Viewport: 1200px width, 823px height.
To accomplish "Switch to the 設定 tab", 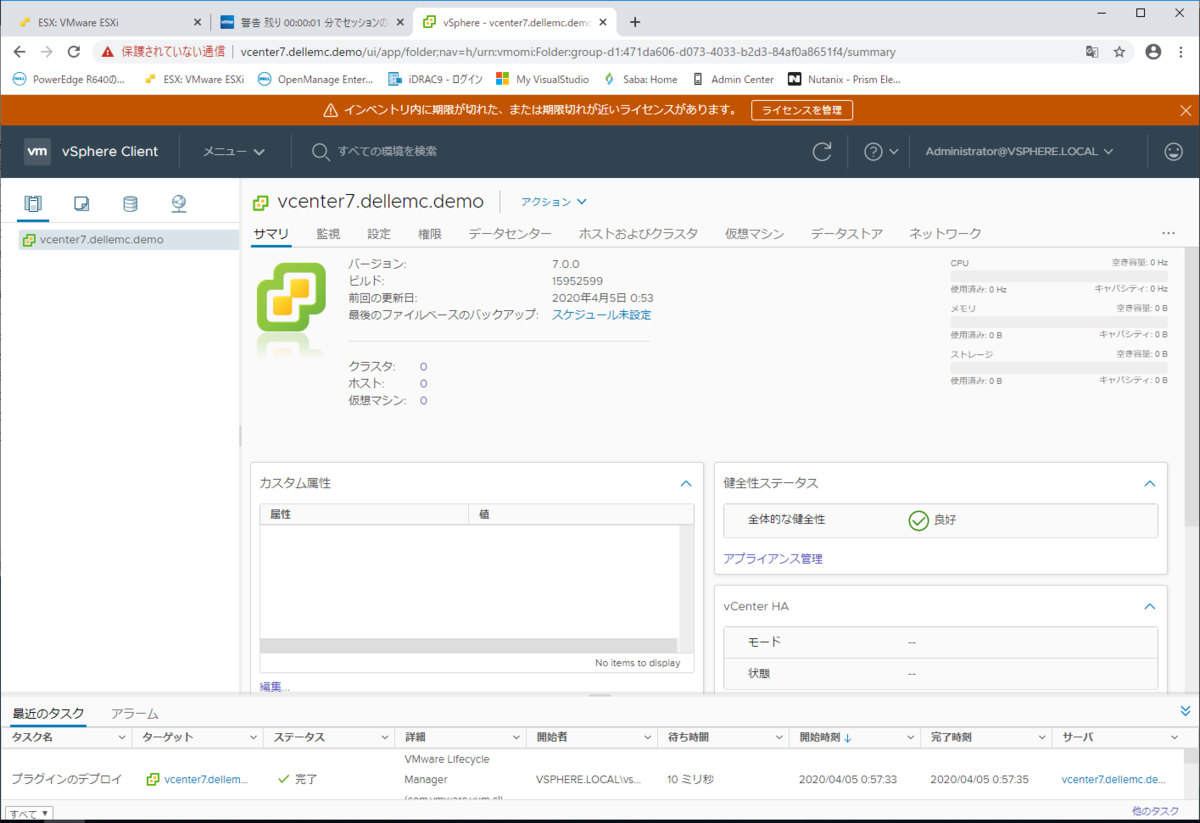I will pos(379,233).
